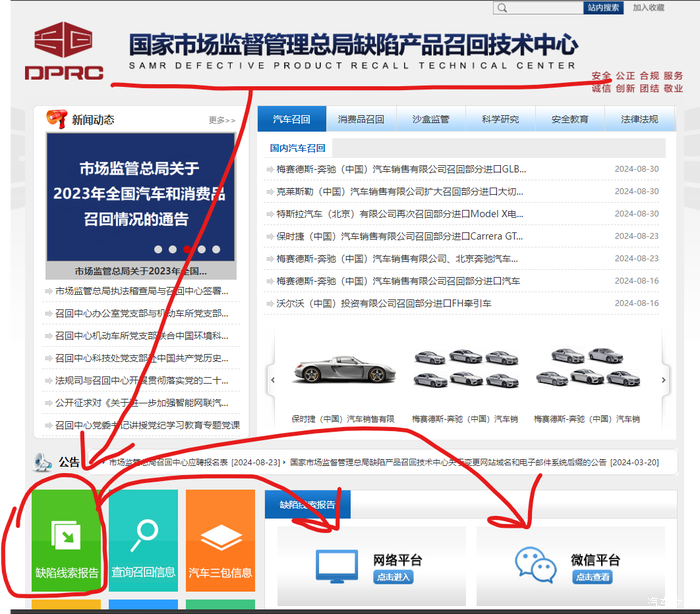Screen dimensions: 700x614
Task: Open the 保时捷 Carrera GT recall notice
Action: [x=399, y=236]
